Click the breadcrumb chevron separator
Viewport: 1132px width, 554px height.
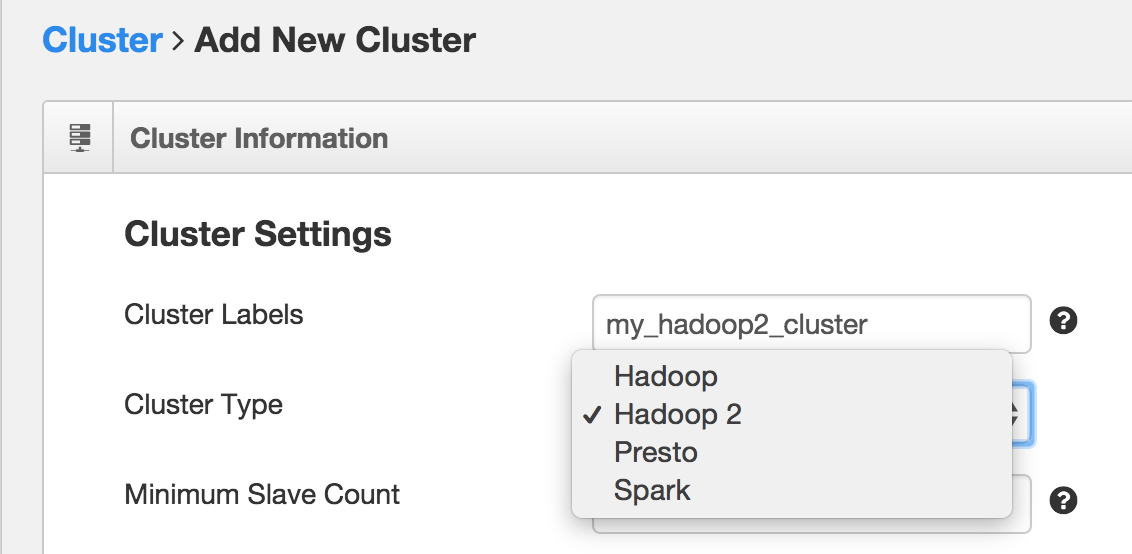pos(178,41)
